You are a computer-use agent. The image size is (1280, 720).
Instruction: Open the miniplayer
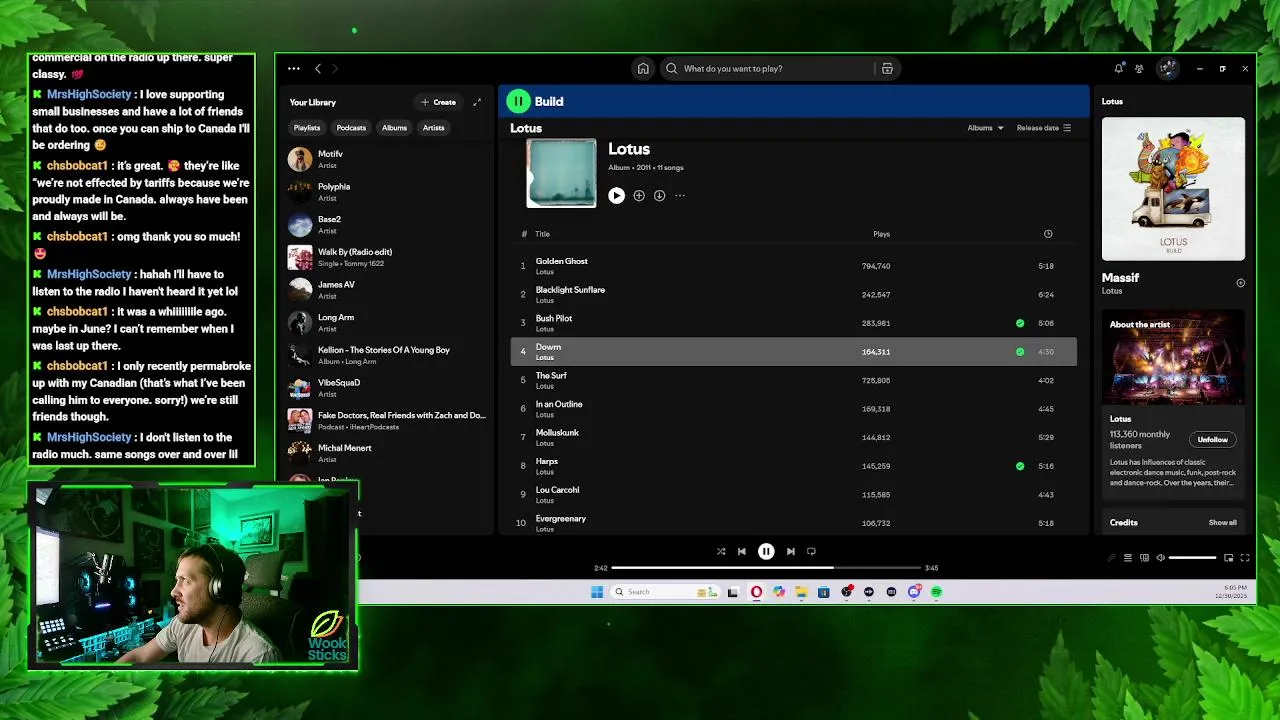coord(1229,558)
